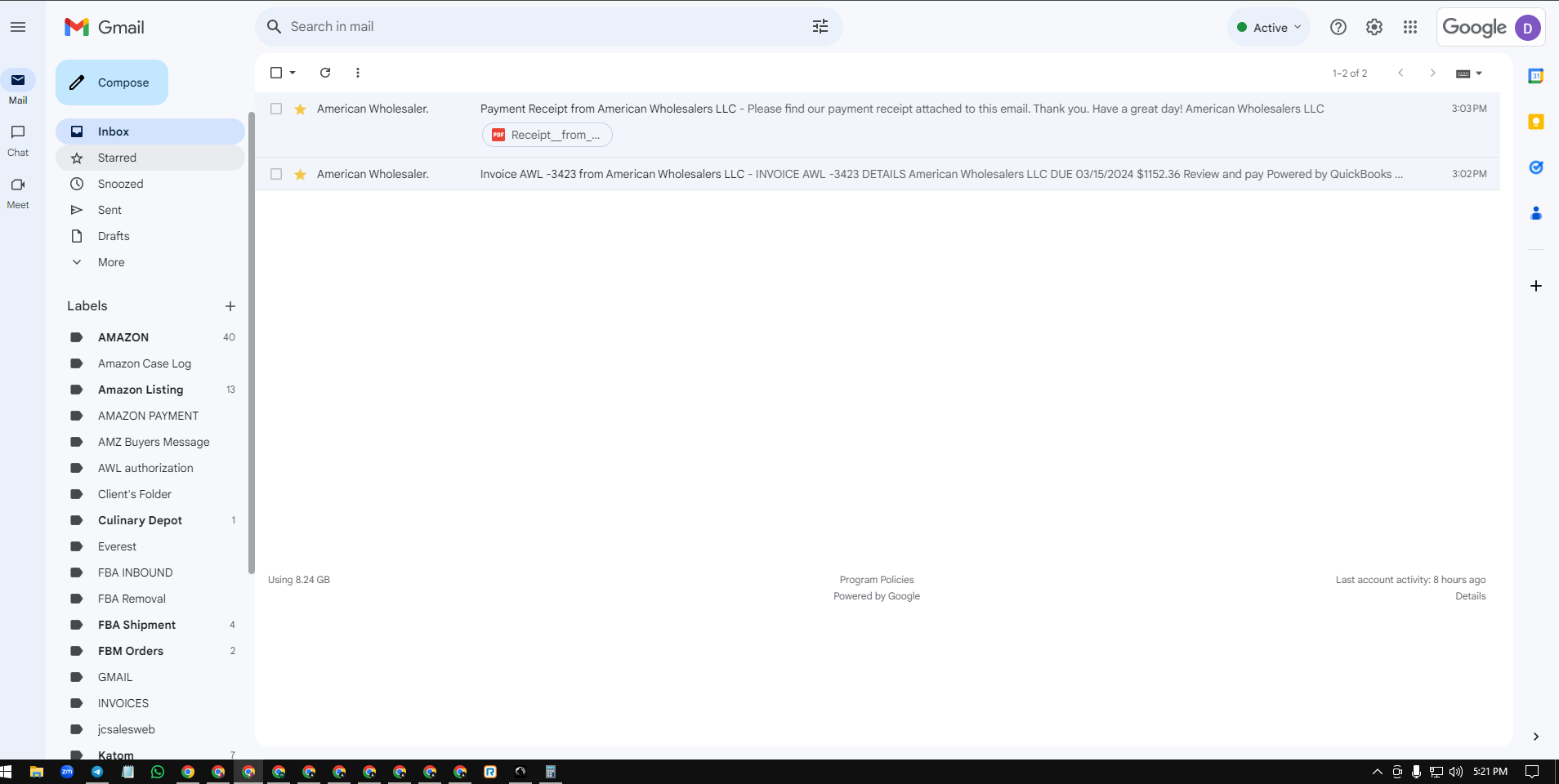Click the 1–2 of 2 count

pos(1350,73)
